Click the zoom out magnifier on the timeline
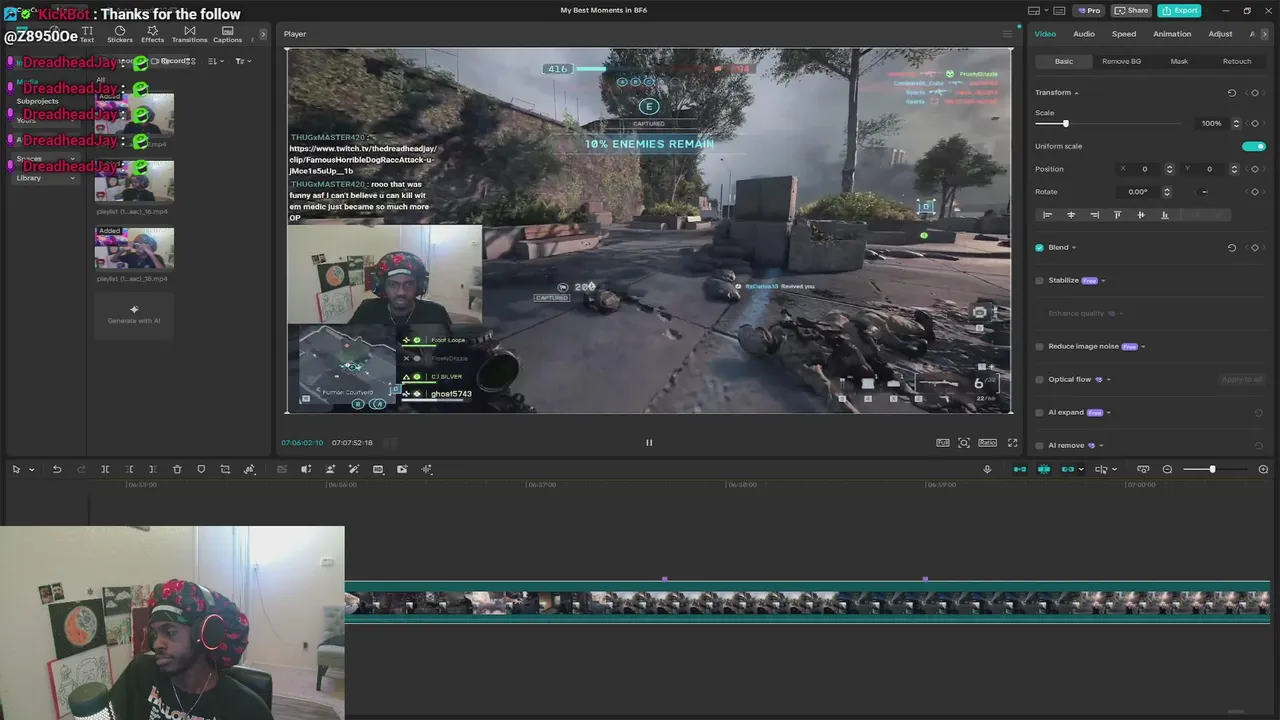The width and height of the screenshot is (1280, 720). [x=1167, y=469]
